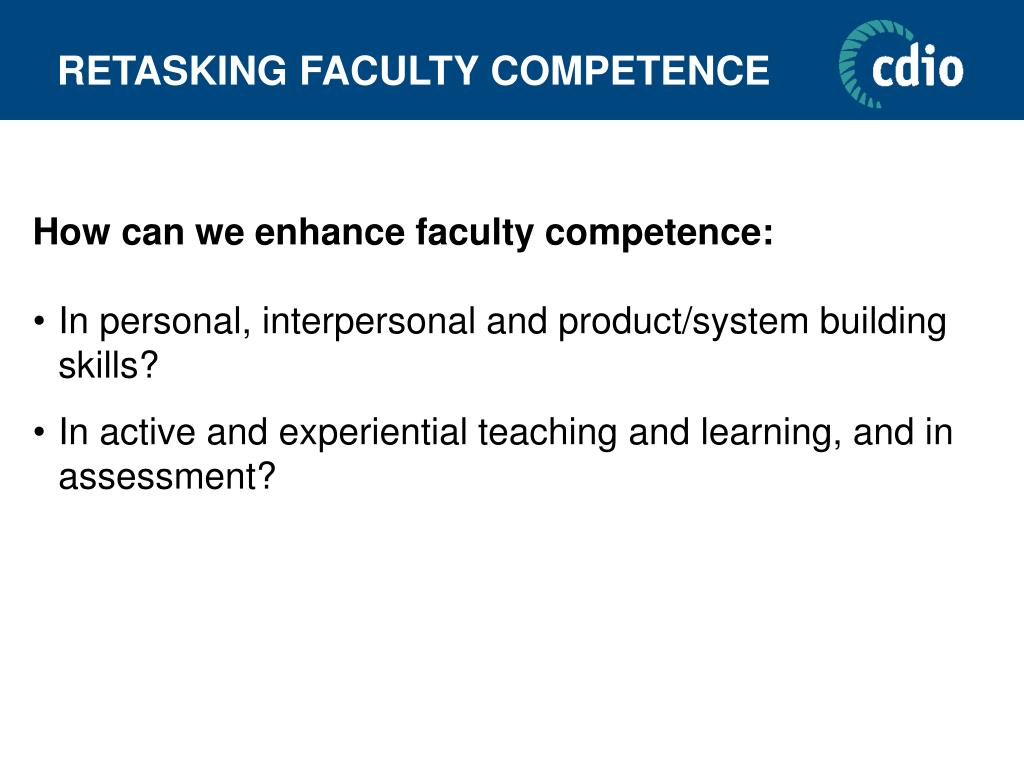
Task: Click the word "FACULTY" in the title bar
Action: tap(389, 70)
